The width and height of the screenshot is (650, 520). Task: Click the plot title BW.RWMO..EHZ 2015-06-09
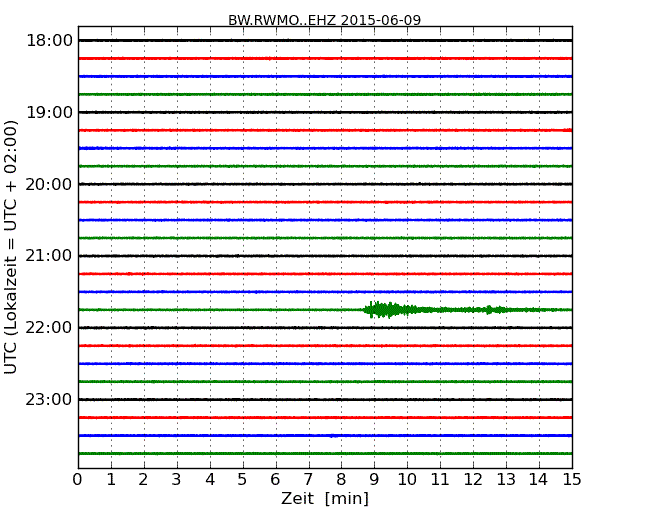(324, 20)
